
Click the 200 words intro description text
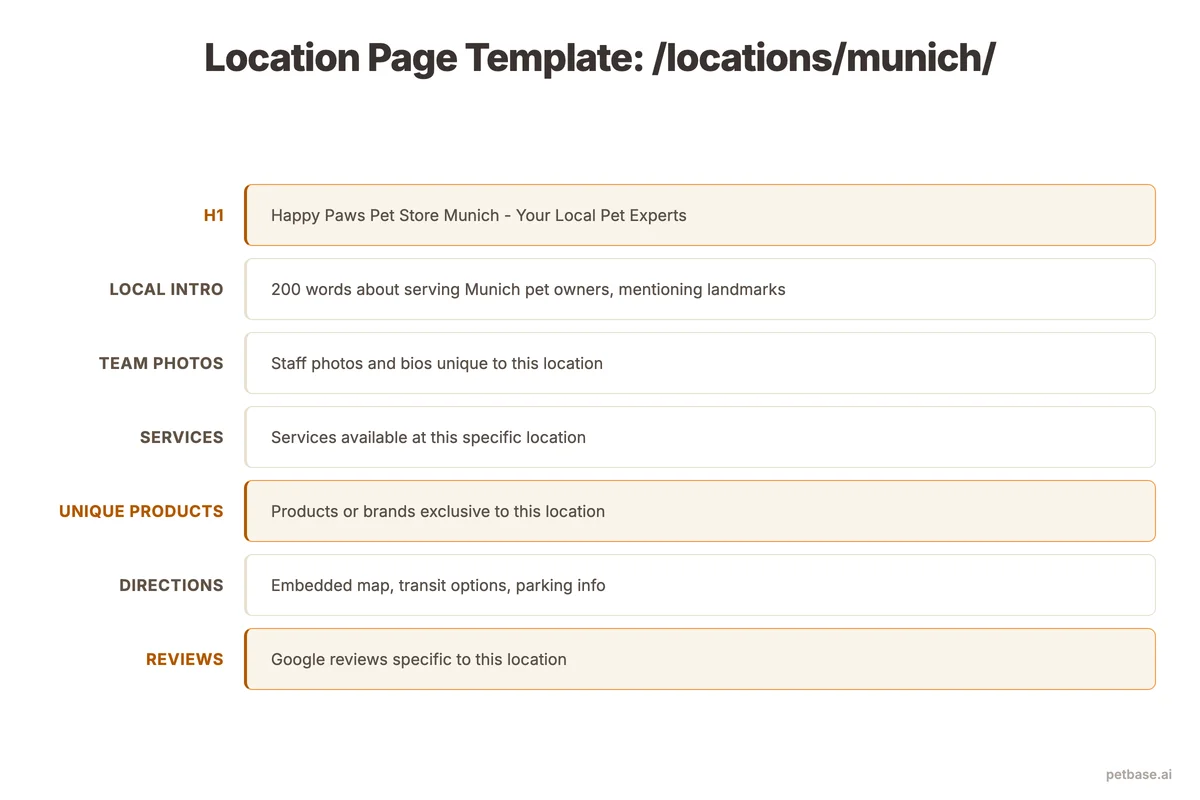click(527, 289)
